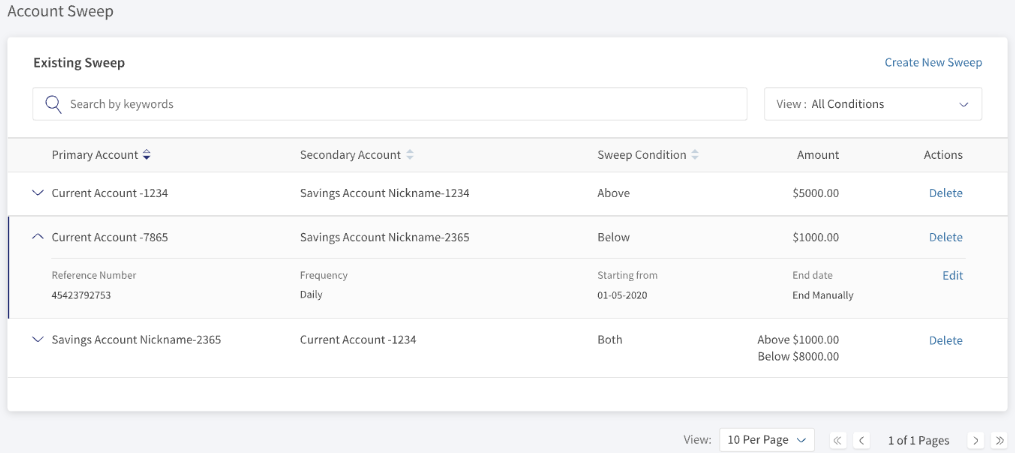The image size is (1015, 453).
Task: Go to last page double-arrow icon
Action: [999, 440]
